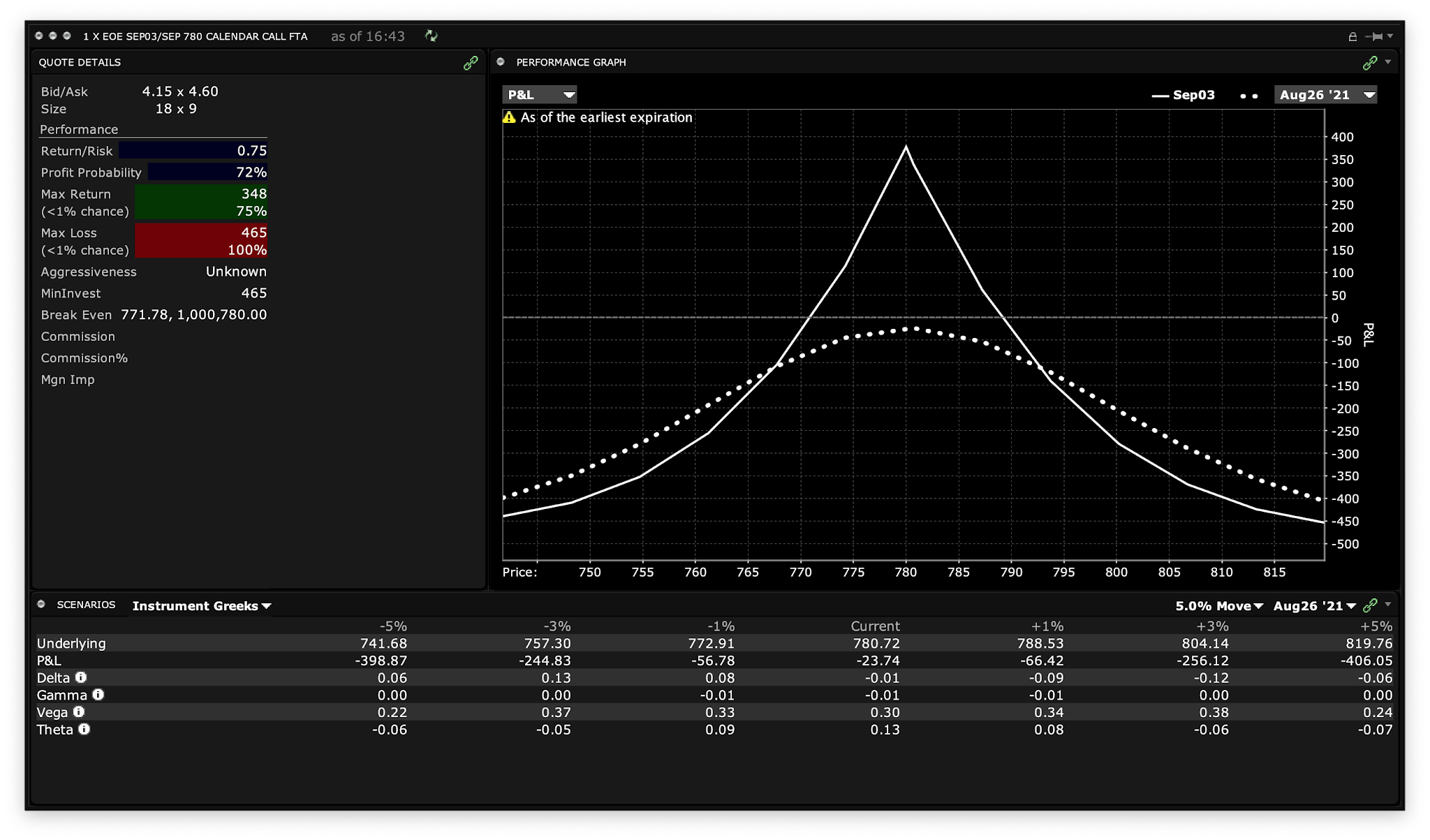The width and height of the screenshot is (1430, 840).
Task: Click the Theta value -0.07
Action: coord(1375,730)
